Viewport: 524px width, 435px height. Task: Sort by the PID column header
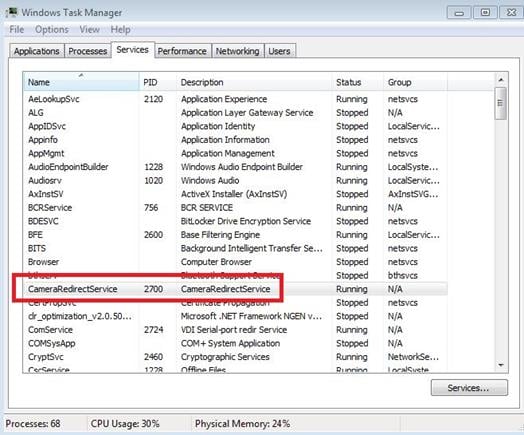click(x=157, y=82)
